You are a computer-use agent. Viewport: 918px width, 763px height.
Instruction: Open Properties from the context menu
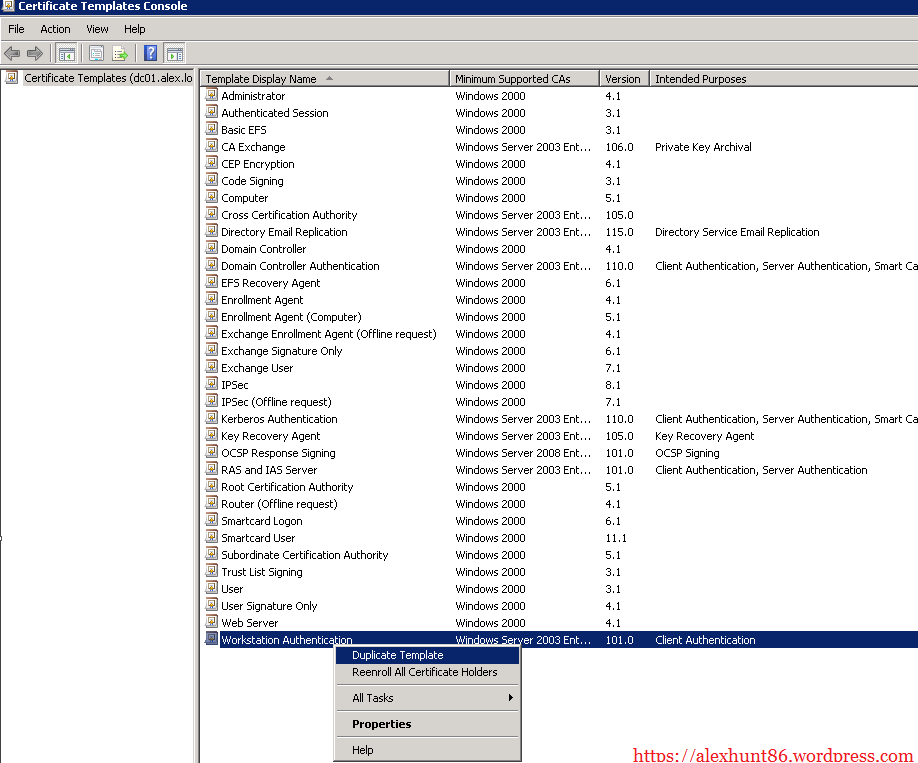(x=381, y=724)
